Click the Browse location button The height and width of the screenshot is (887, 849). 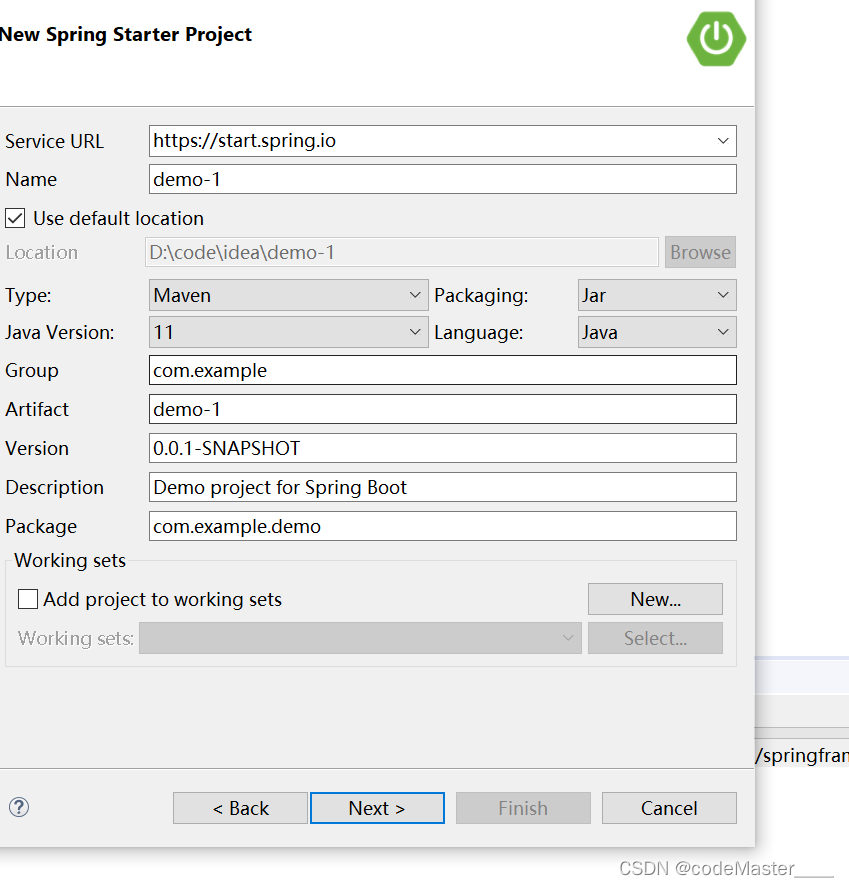(x=700, y=252)
